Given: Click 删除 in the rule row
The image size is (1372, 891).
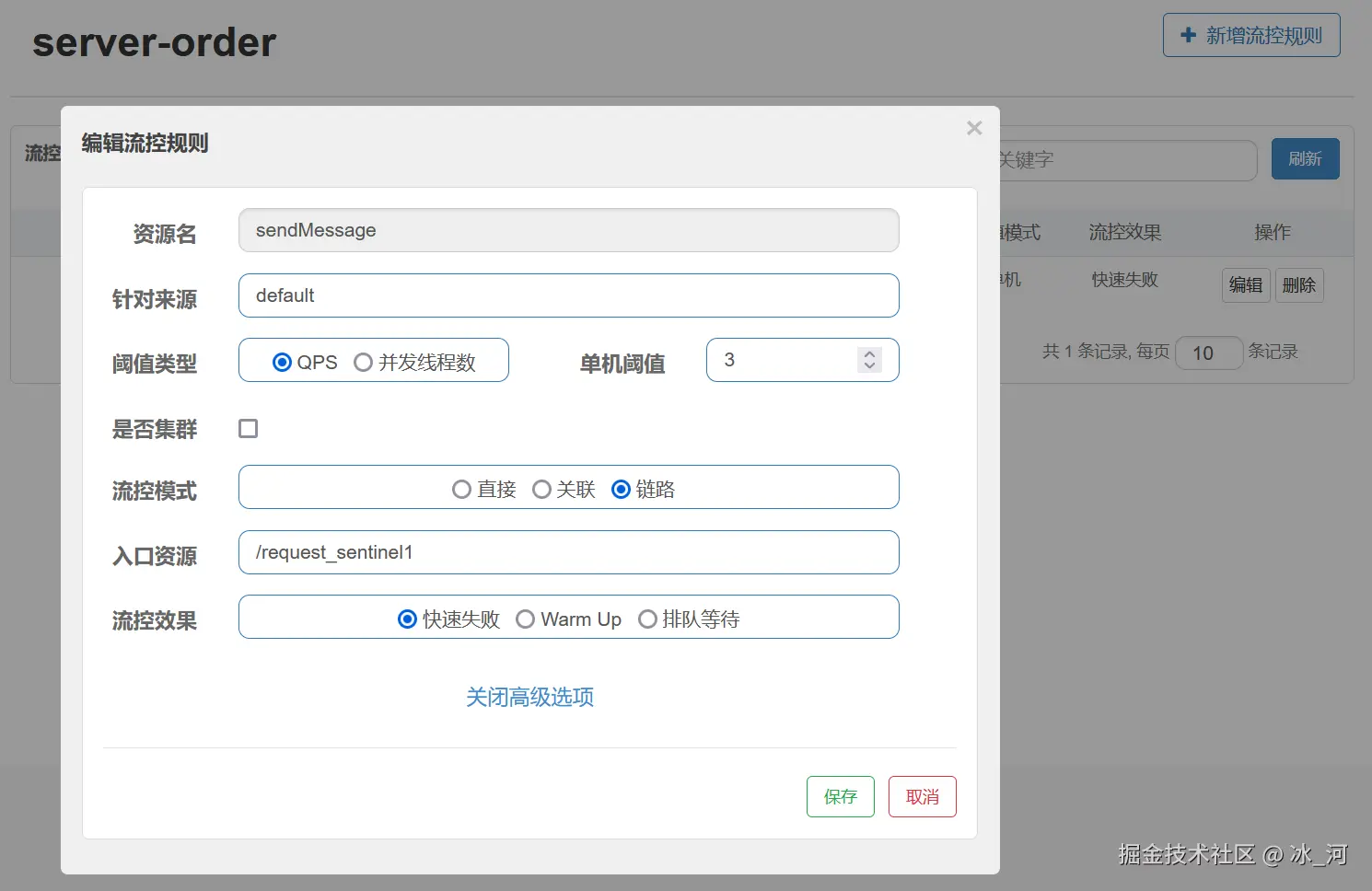Looking at the screenshot, I should (1299, 285).
